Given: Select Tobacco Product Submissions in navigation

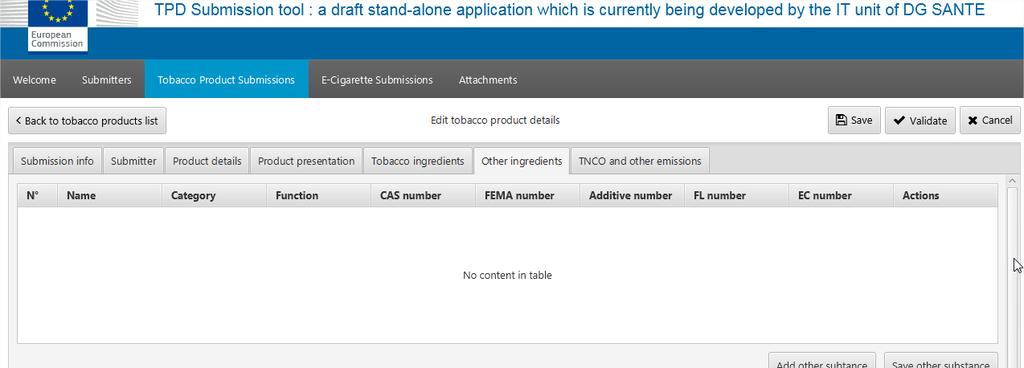Looking at the screenshot, I should click(x=226, y=80).
